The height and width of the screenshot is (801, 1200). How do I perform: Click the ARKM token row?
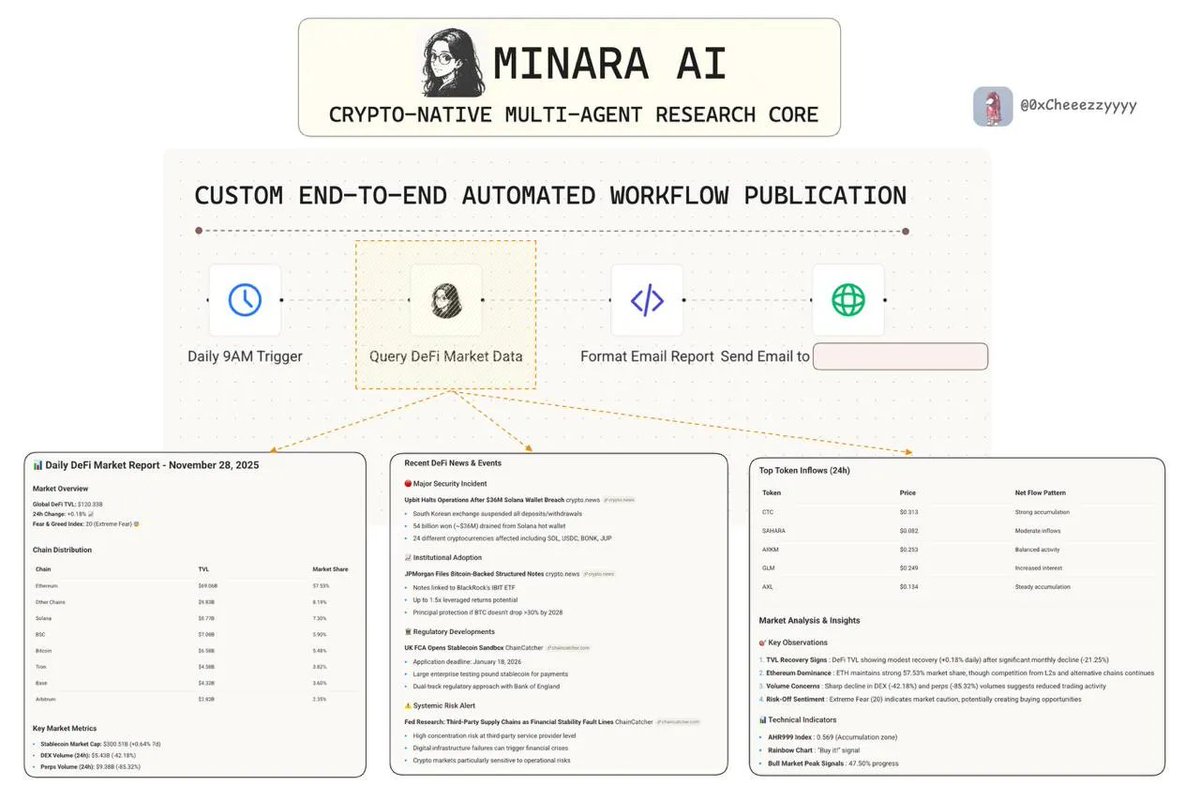(x=957, y=549)
